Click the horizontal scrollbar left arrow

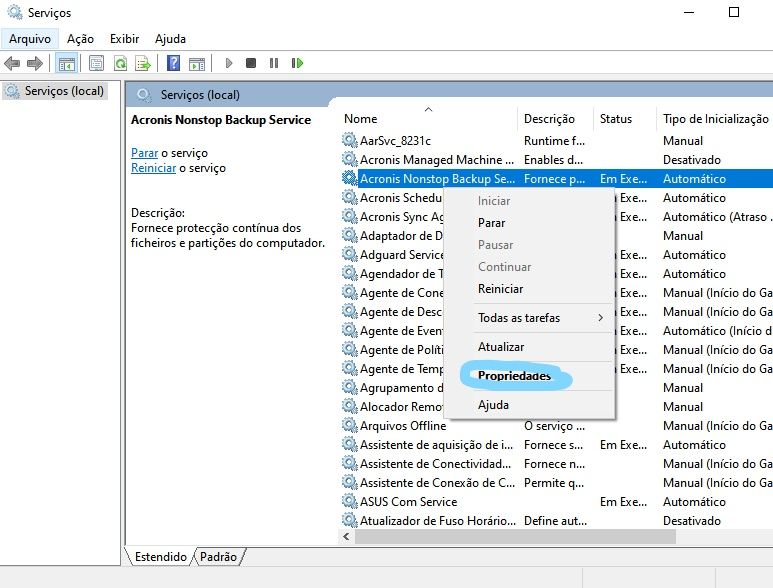coord(346,537)
